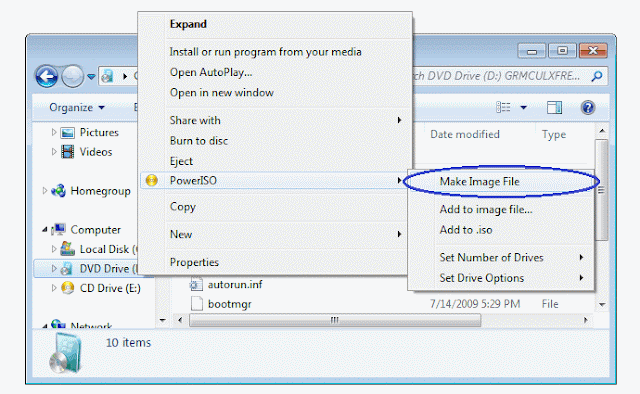This screenshot has height=394, width=640.
Task: Minimize the Explorer window
Action: pyautogui.click(x=531, y=51)
